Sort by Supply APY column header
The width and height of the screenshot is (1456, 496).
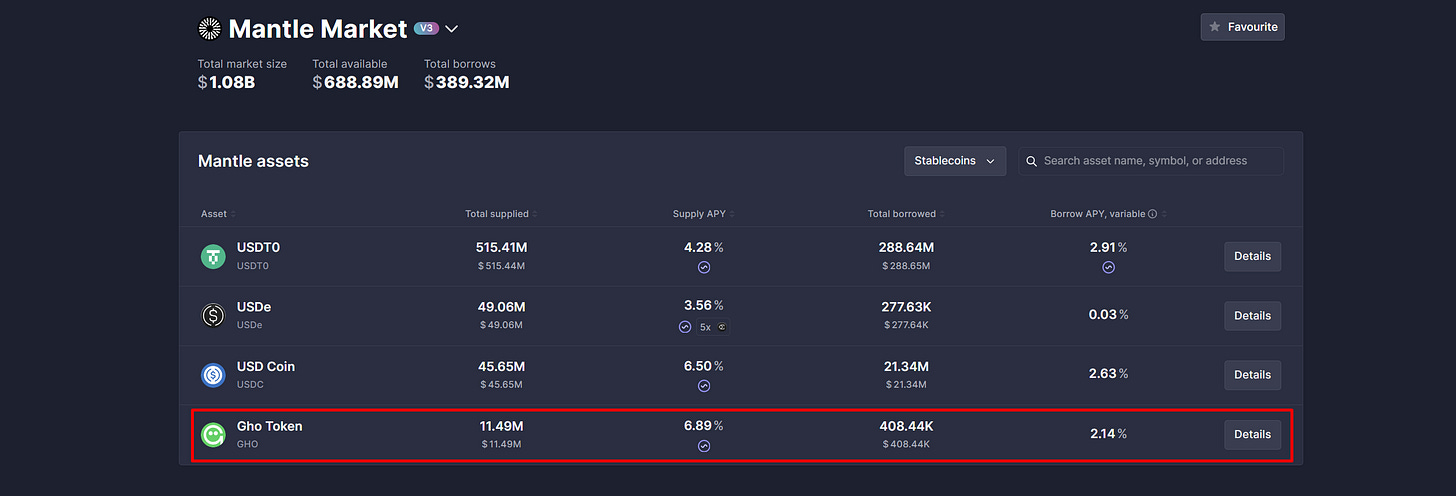[703, 214]
